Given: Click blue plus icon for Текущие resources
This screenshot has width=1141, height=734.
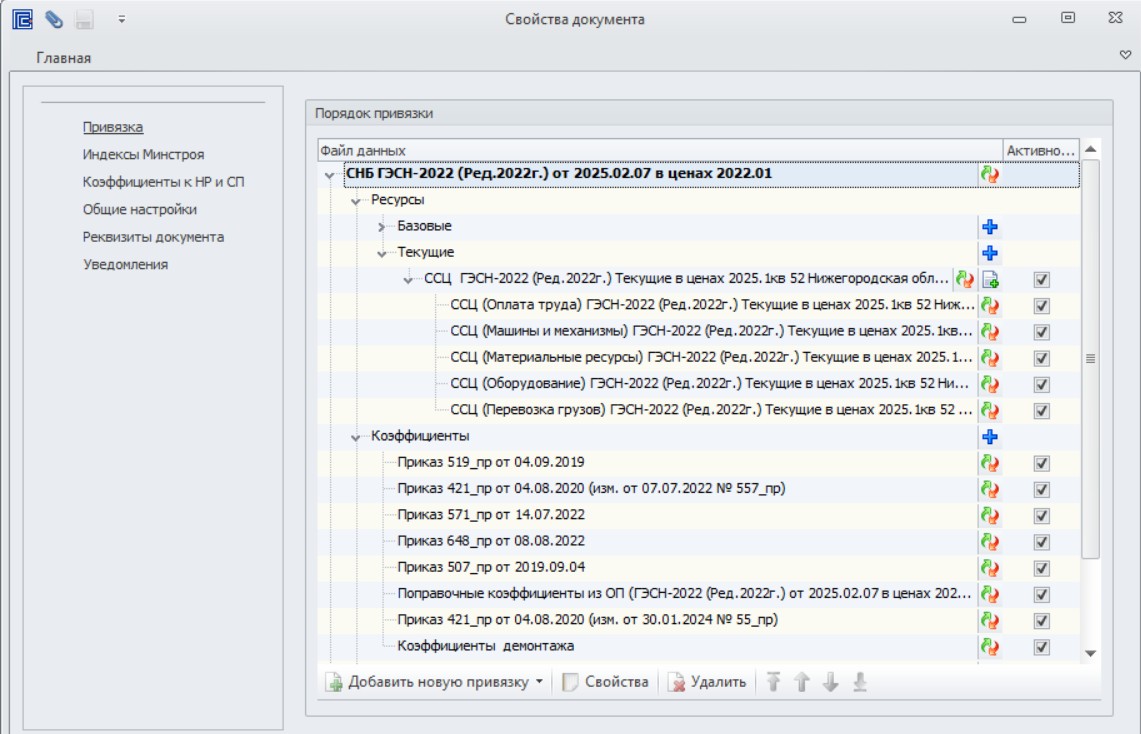Looking at the screenshot, I should point(990,253).
